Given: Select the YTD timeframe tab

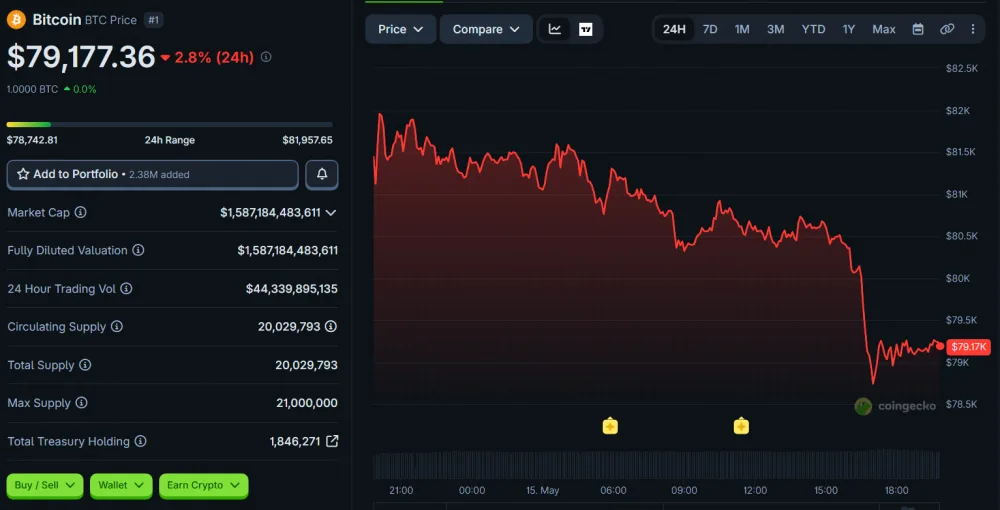Looking at the screenshot, I should 813,29.
